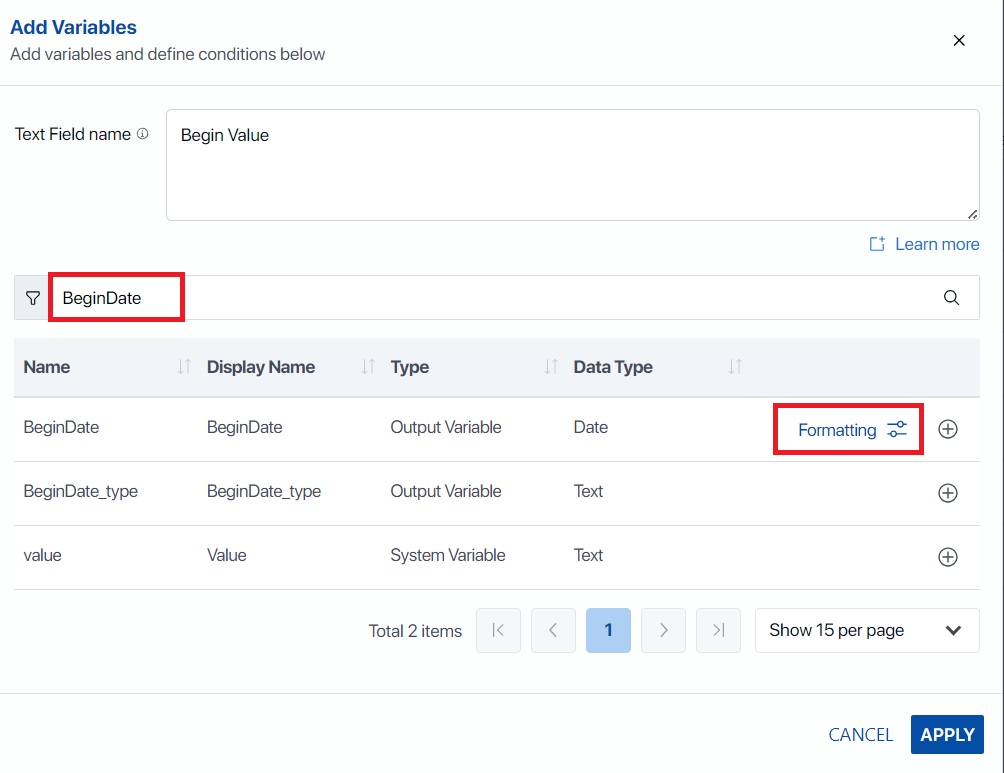Sort by the Type column
Viewport: 1004px width, 773px height.
click(x=551, y=366)
